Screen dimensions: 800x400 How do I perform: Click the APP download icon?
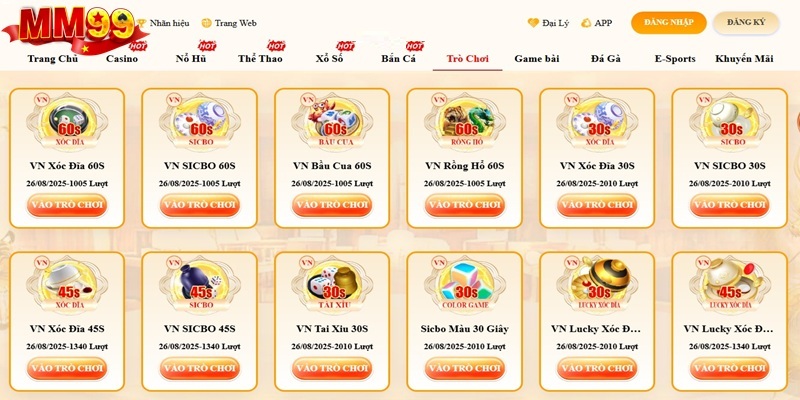coord(586,23)
